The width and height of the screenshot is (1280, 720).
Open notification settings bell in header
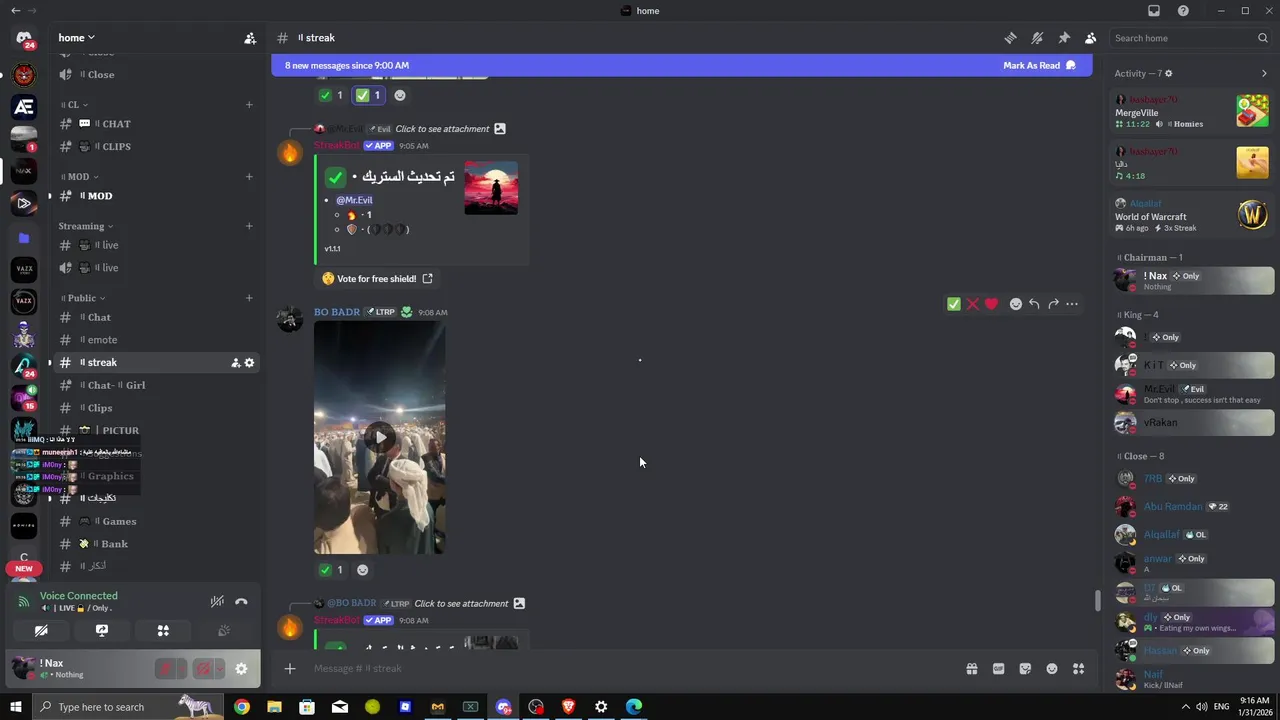[1037, 38]
